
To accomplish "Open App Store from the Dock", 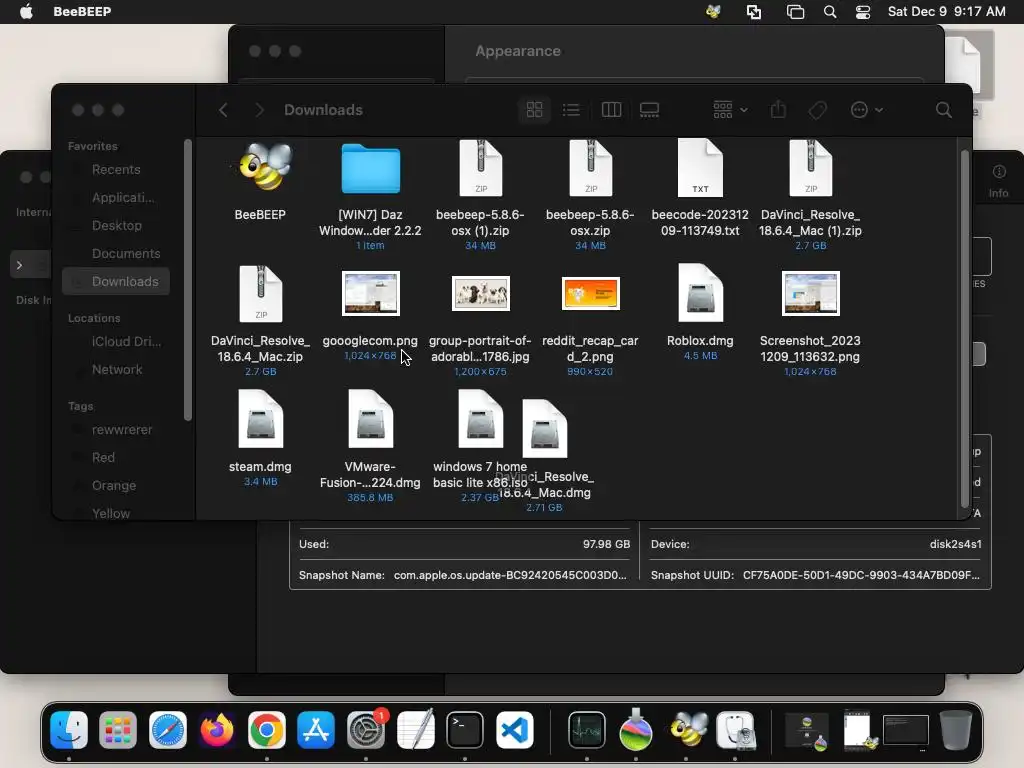I will point(316,730).
